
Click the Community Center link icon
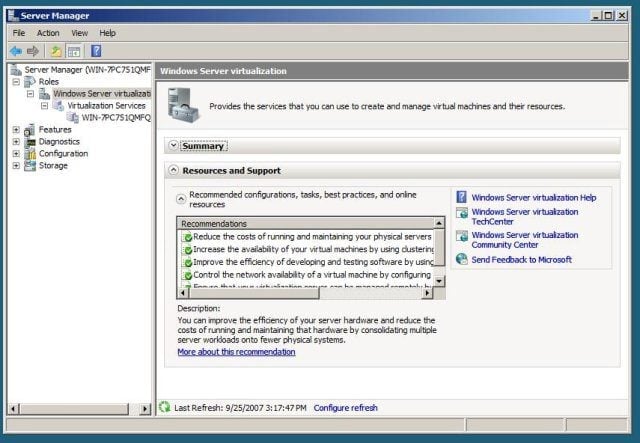[x=462, y=236]
